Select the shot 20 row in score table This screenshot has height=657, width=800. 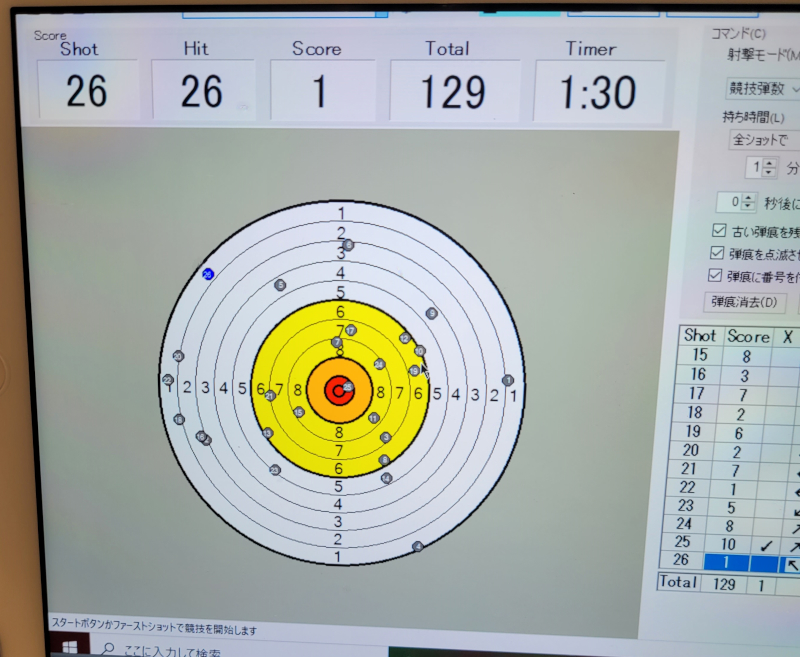[736, 451]
